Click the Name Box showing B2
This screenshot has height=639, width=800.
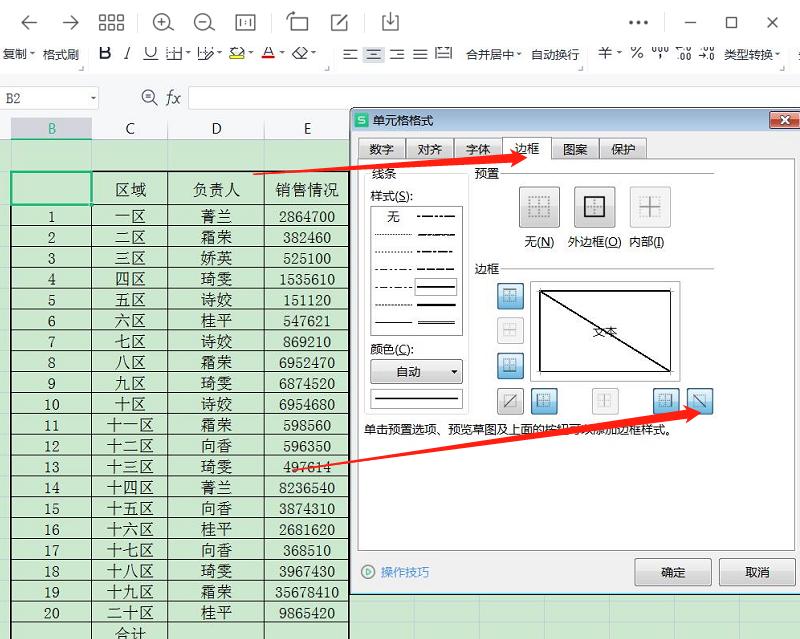40,98
